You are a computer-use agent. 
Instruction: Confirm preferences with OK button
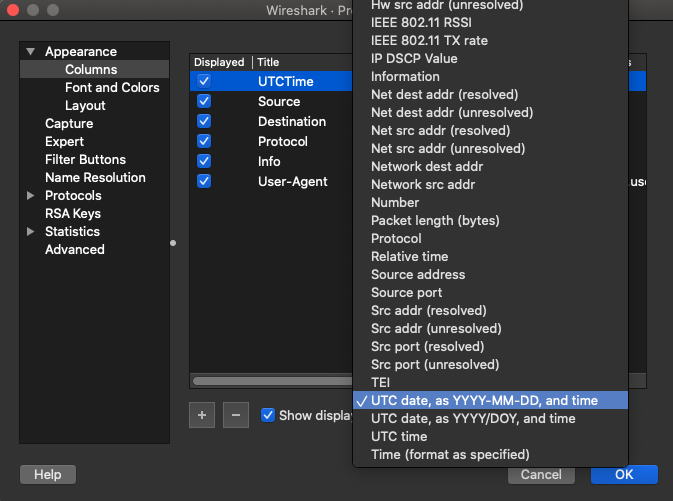coord(624,474)
